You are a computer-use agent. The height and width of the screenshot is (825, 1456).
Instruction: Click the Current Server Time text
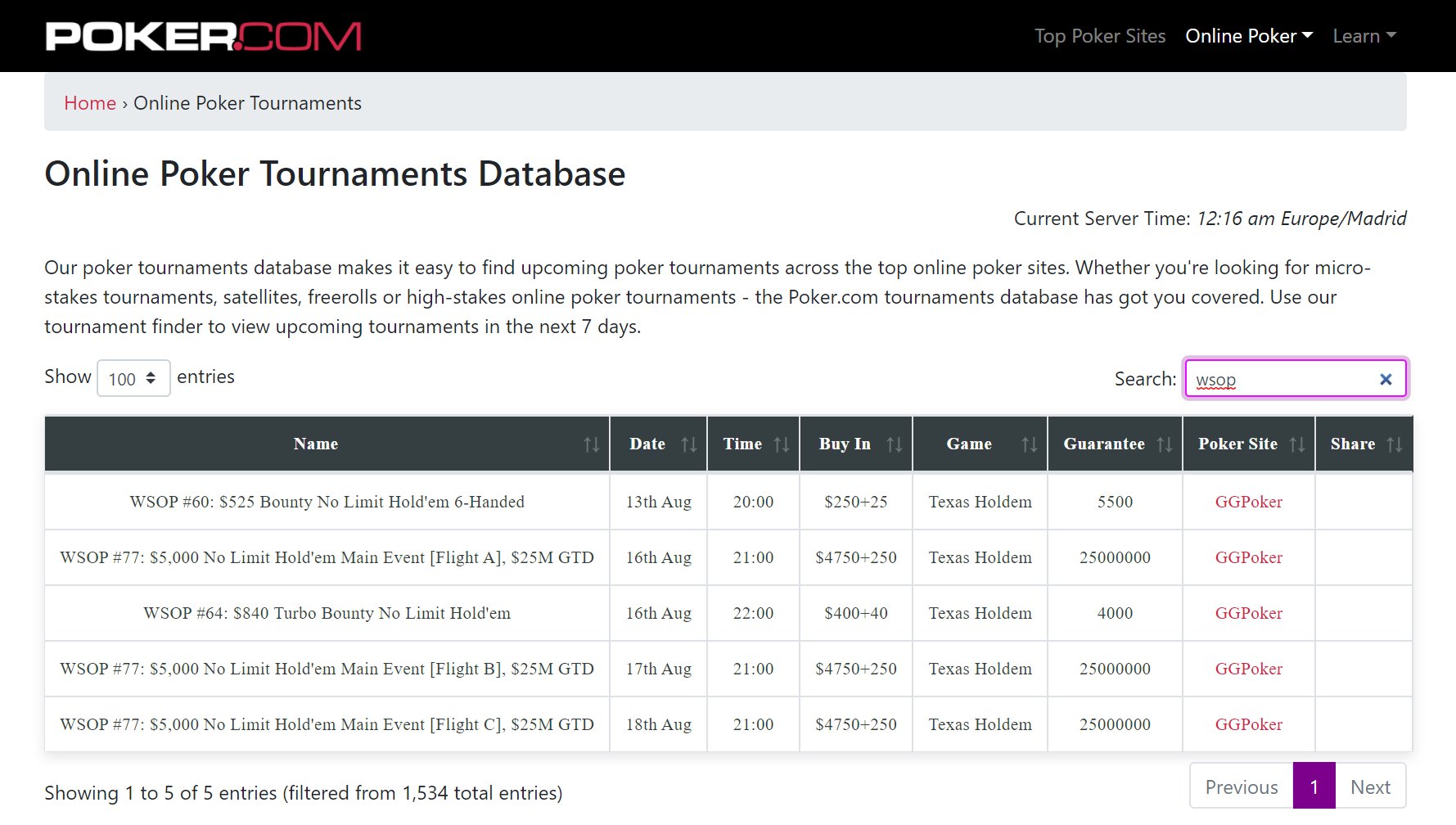(x=1210, y=219)
